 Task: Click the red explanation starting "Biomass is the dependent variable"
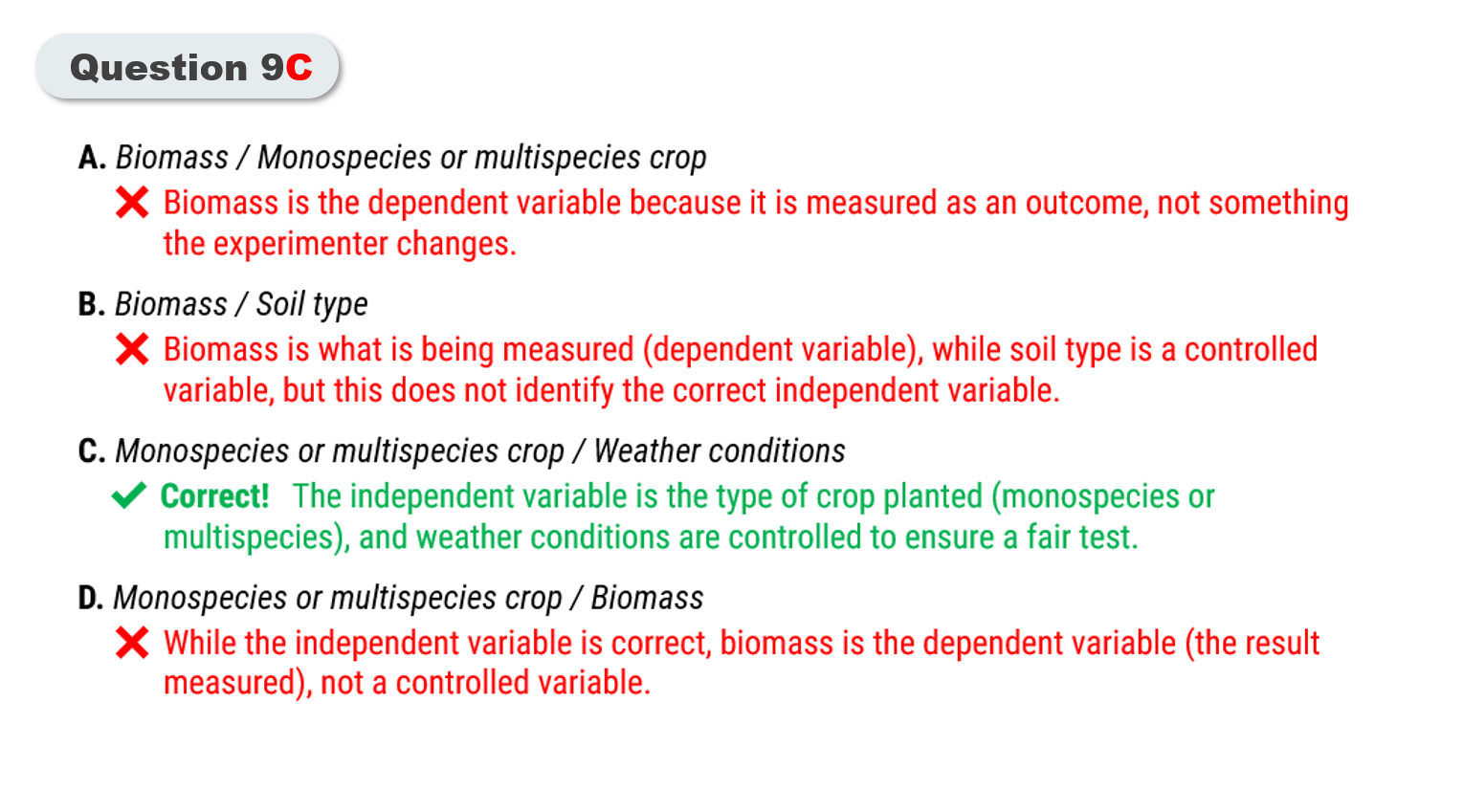pyautogui.click(x=755, y=223)
